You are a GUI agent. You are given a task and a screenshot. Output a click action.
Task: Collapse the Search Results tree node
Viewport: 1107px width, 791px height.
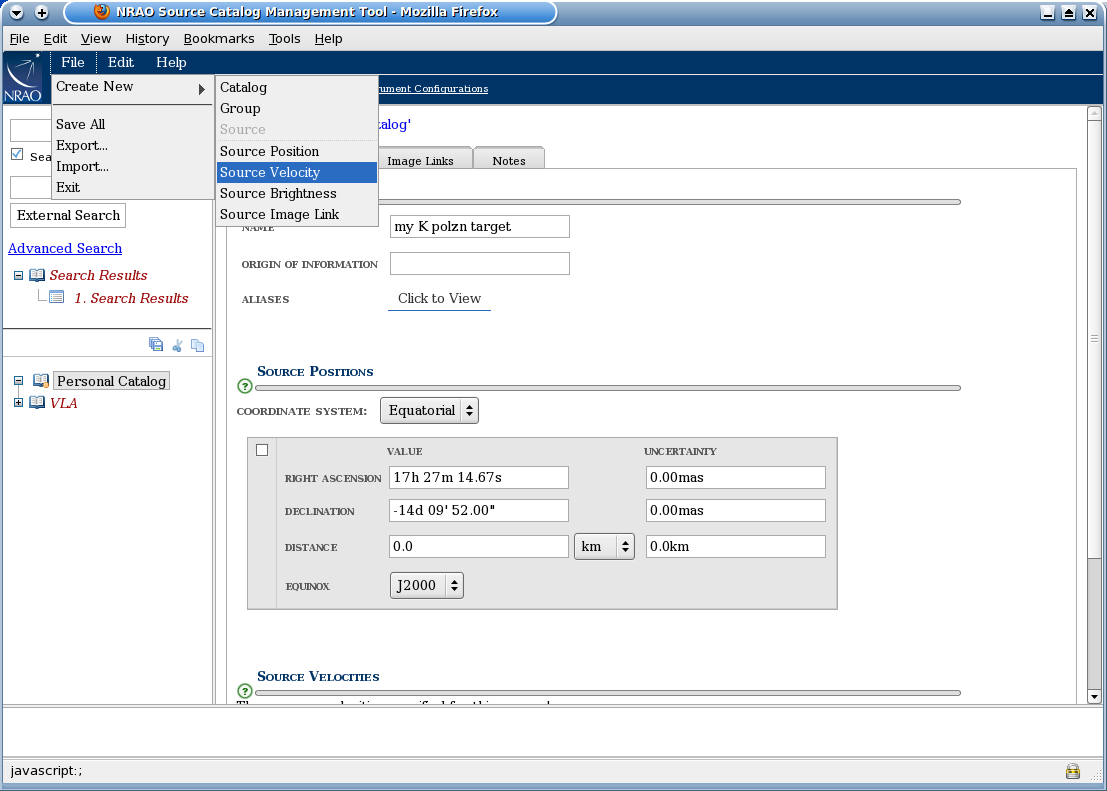(17, 275)
